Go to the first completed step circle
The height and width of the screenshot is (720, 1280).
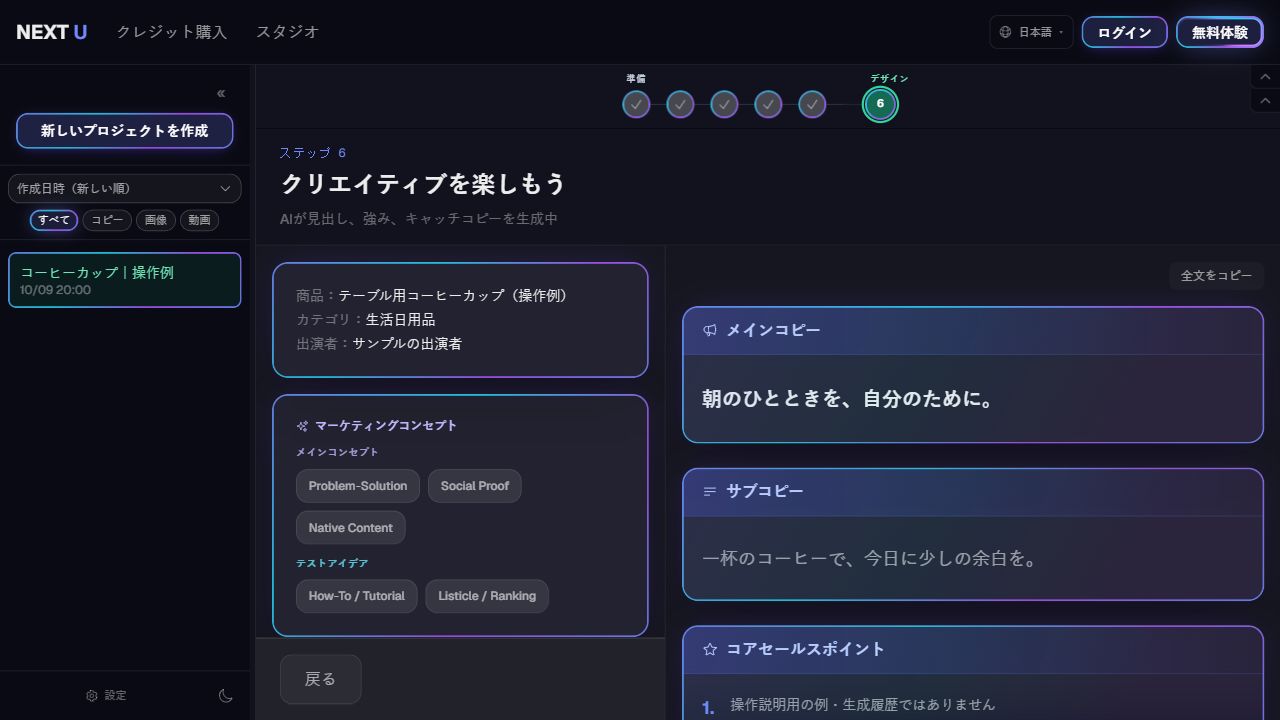pos(636,104)
